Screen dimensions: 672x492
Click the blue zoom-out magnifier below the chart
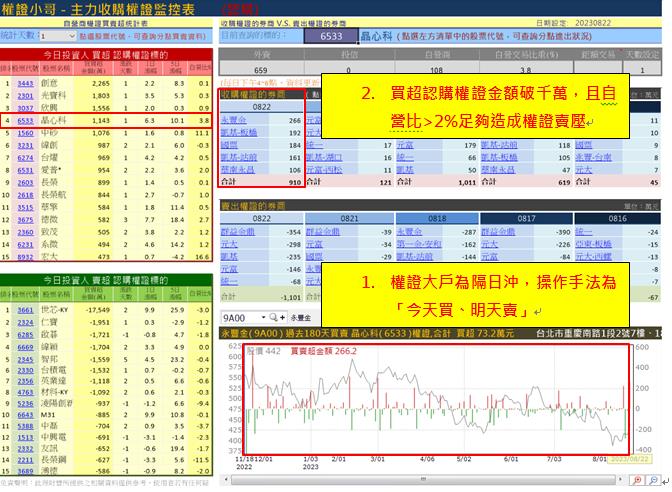click(x=654, y=480)
